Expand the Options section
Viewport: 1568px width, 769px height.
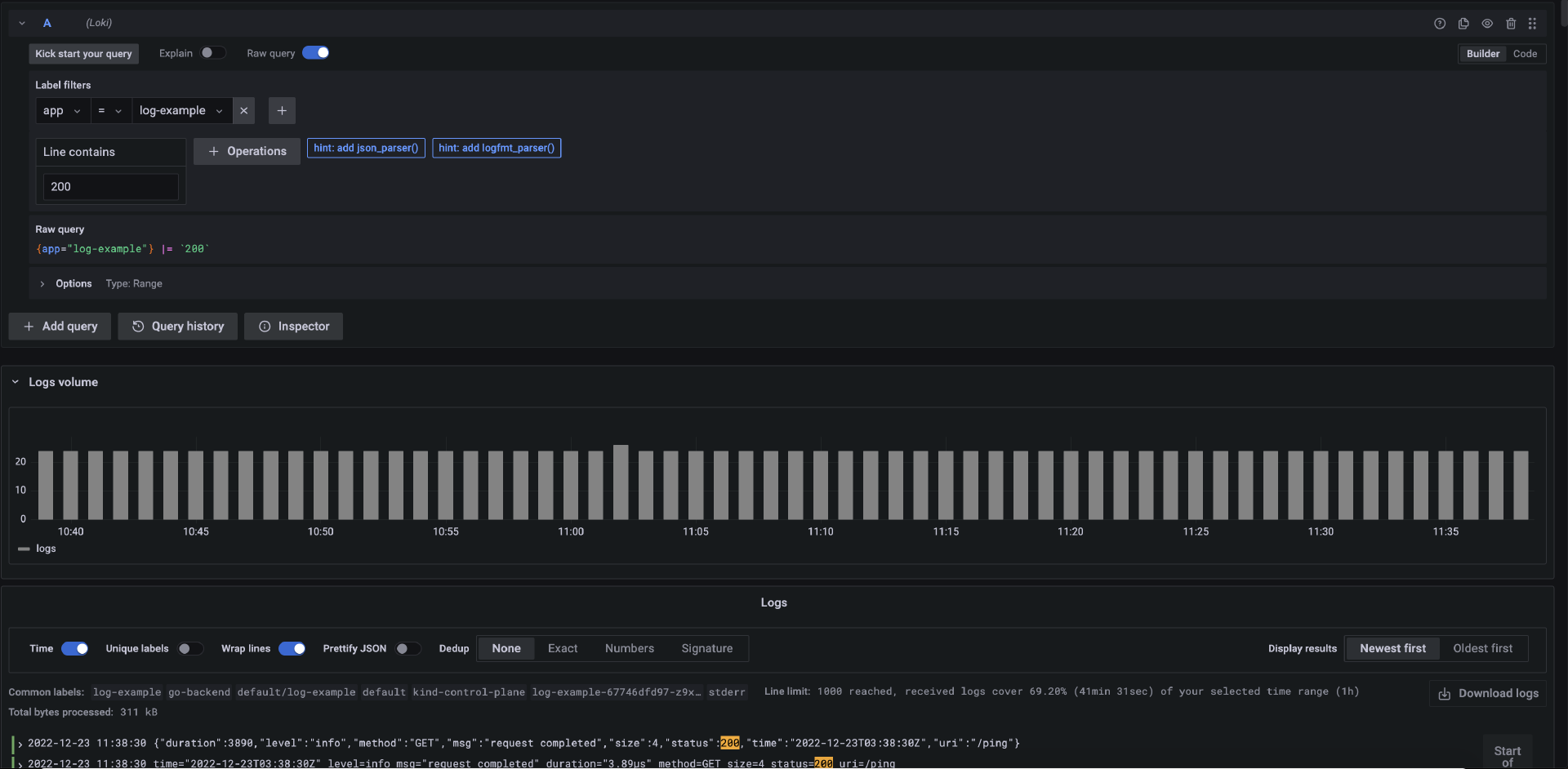[65, 284]
